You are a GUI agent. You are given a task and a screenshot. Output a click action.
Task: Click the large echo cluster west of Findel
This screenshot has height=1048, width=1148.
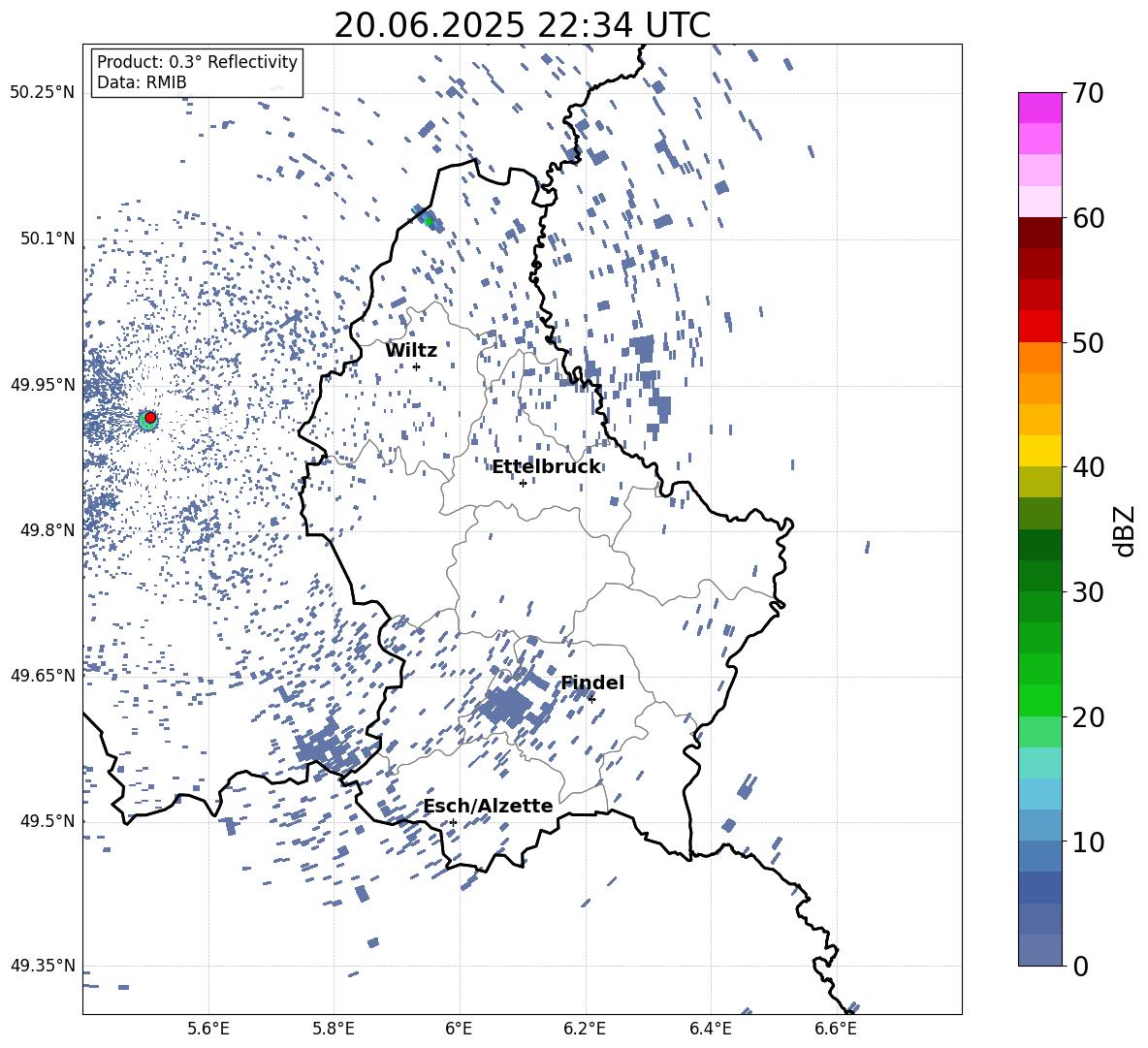pos(505,706)
